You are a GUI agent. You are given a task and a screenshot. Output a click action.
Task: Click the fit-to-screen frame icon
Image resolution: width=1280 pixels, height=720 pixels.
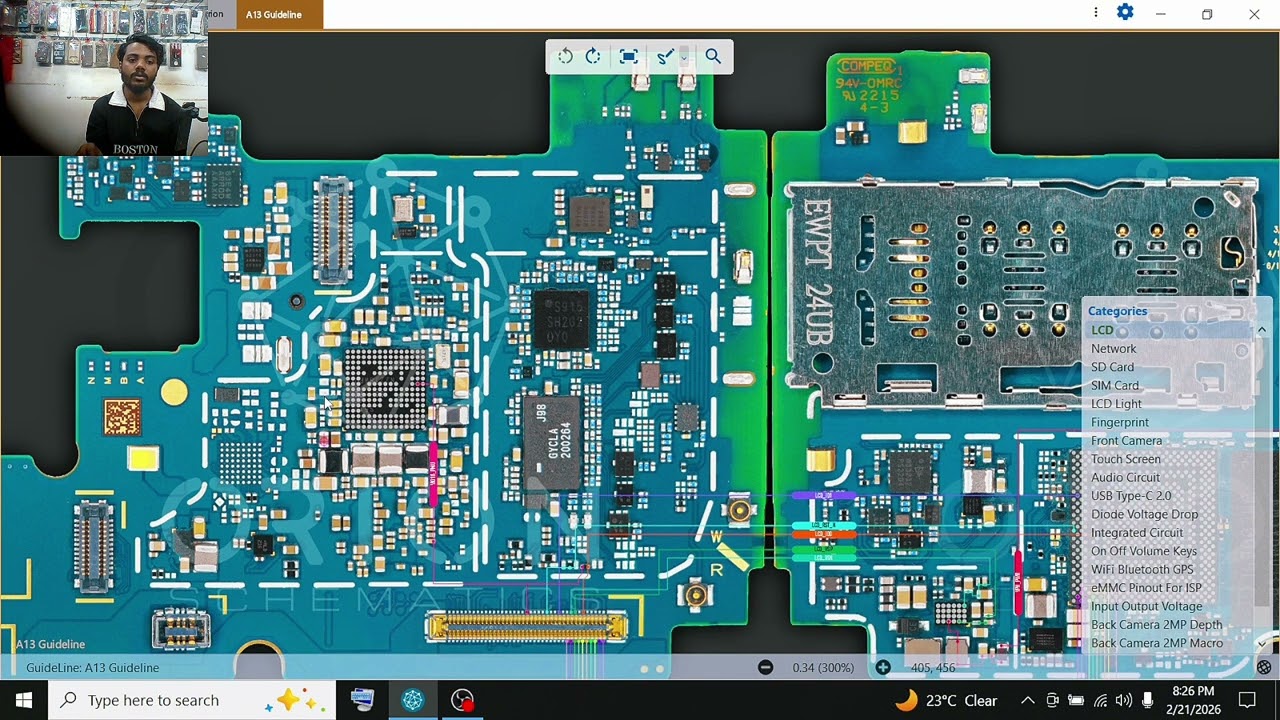(x=628, y=57)
